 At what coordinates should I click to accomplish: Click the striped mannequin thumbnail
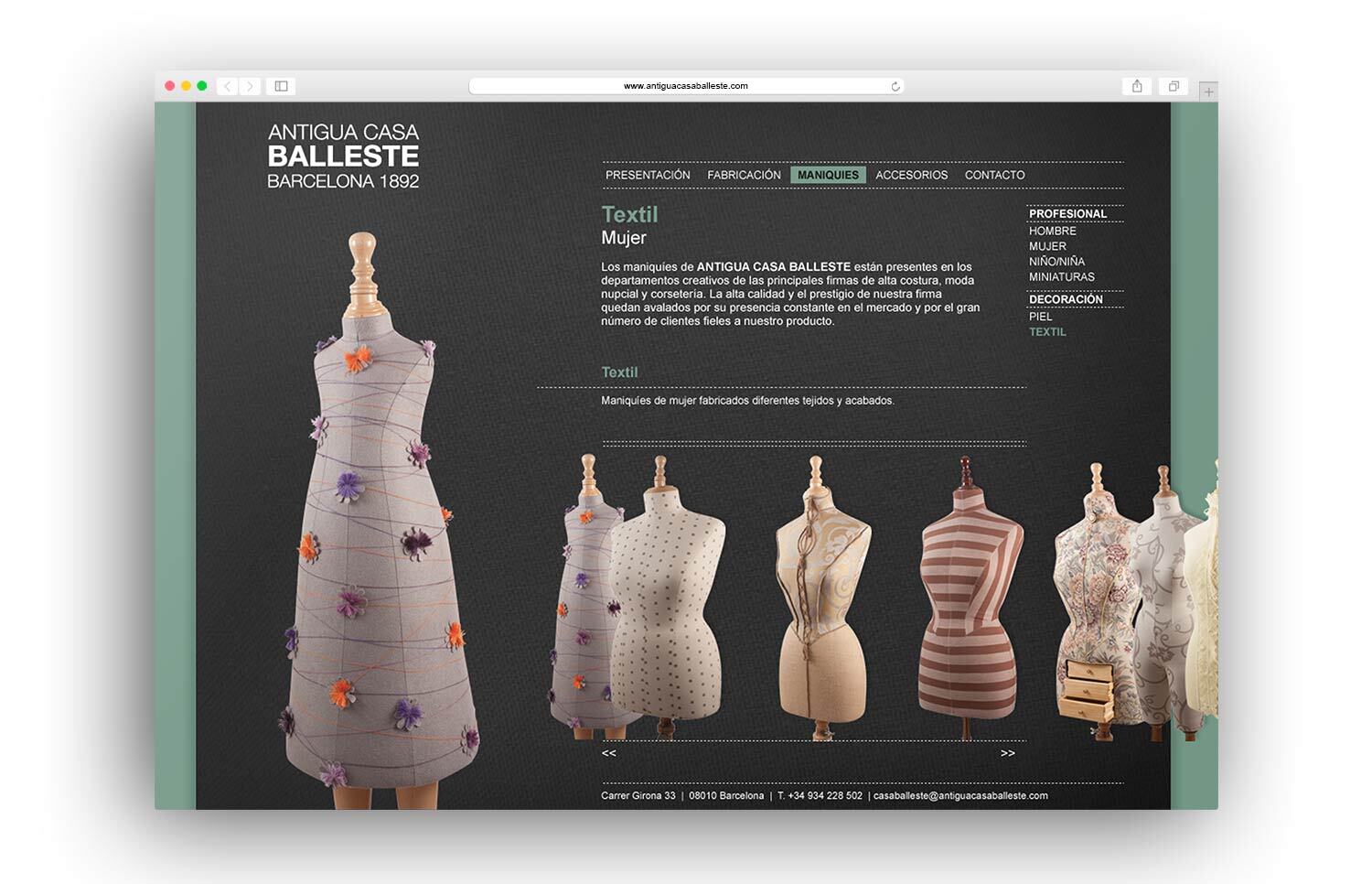[969, 595]
